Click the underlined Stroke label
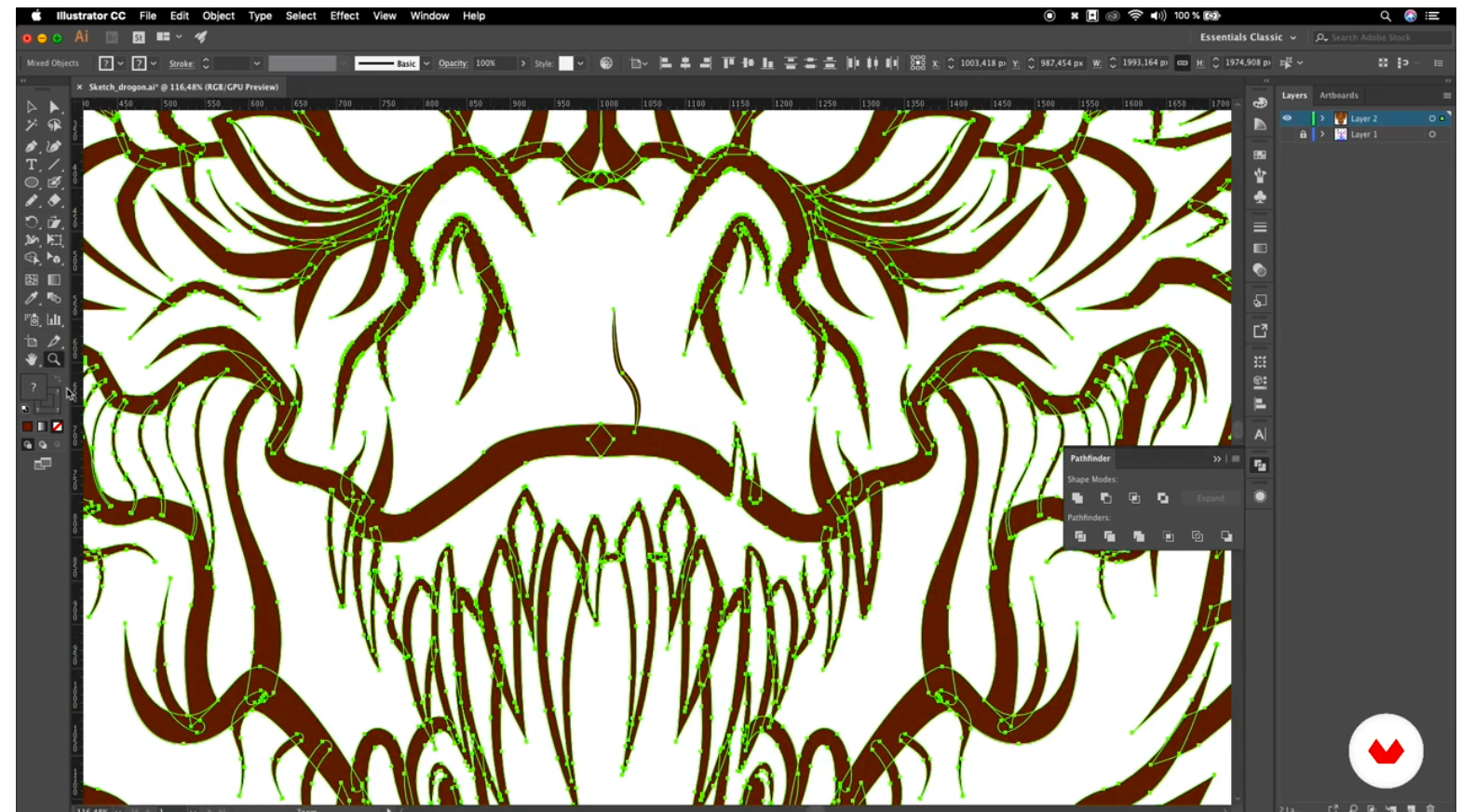The image size is (1475, 812). (182, 63)
